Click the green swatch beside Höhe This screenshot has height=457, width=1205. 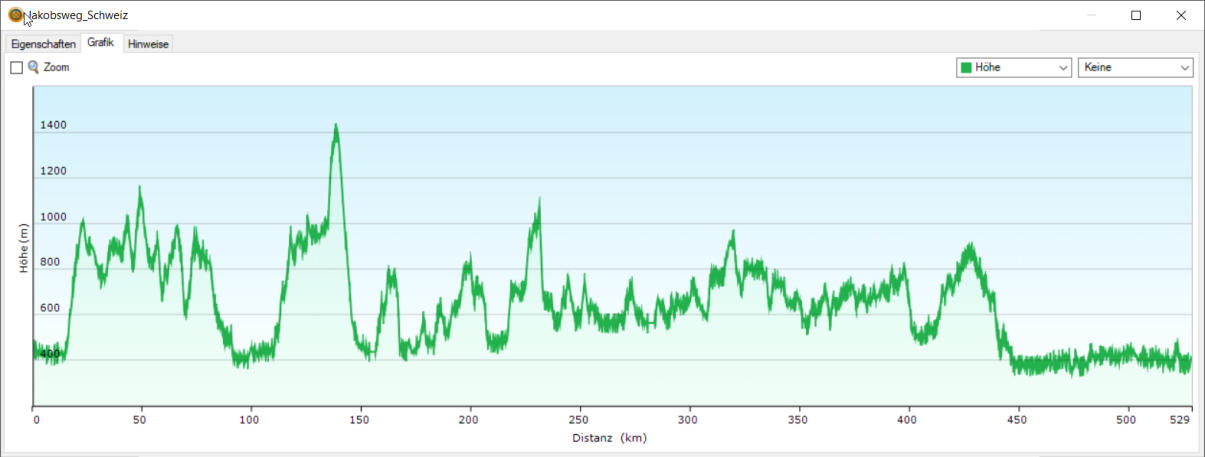coord(966,68)
